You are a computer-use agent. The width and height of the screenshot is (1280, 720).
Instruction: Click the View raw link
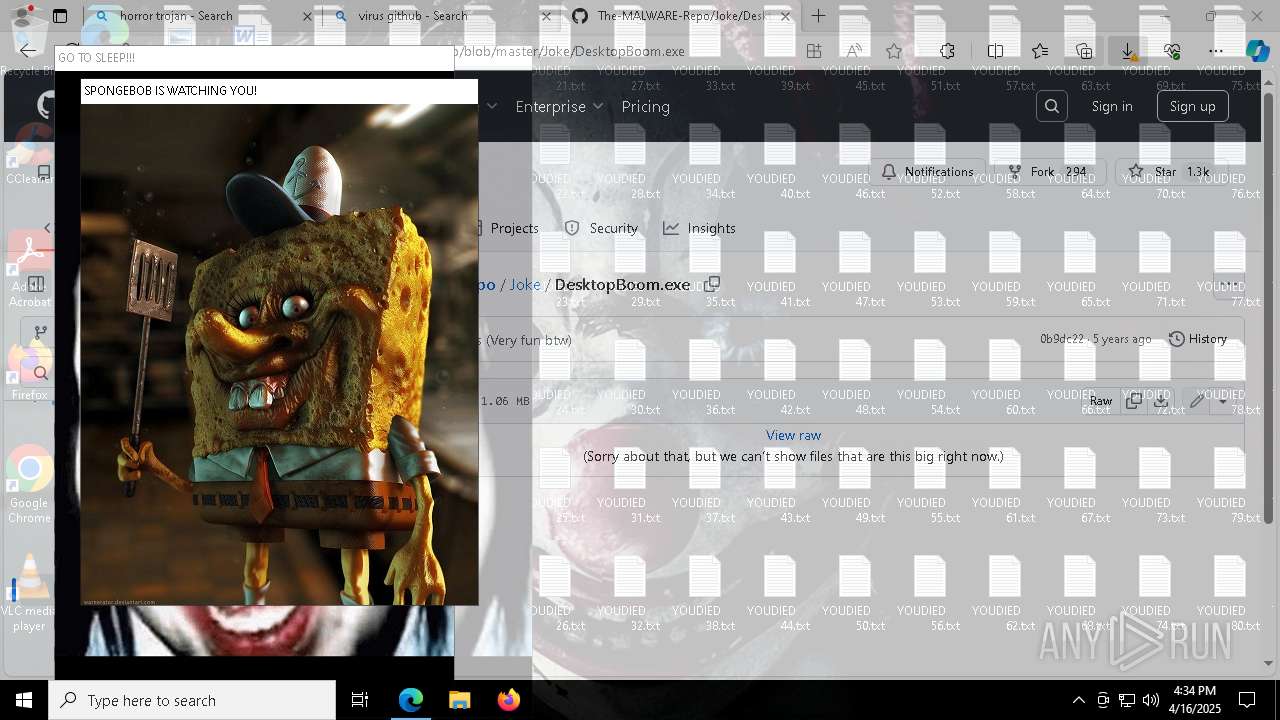pyautogui.click(x=793, y=435)
